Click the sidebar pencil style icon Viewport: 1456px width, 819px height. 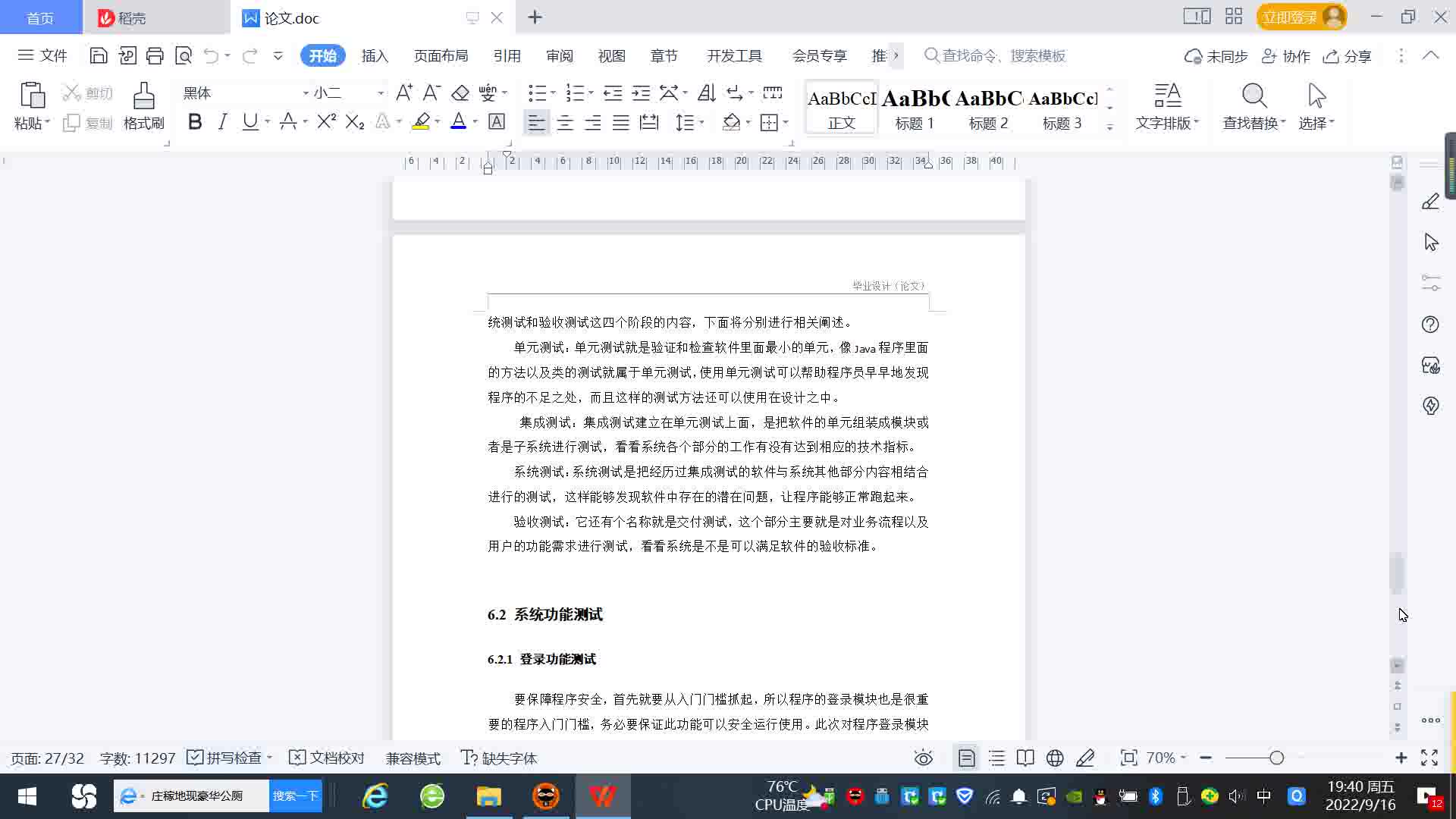[x=1430, y=202]
